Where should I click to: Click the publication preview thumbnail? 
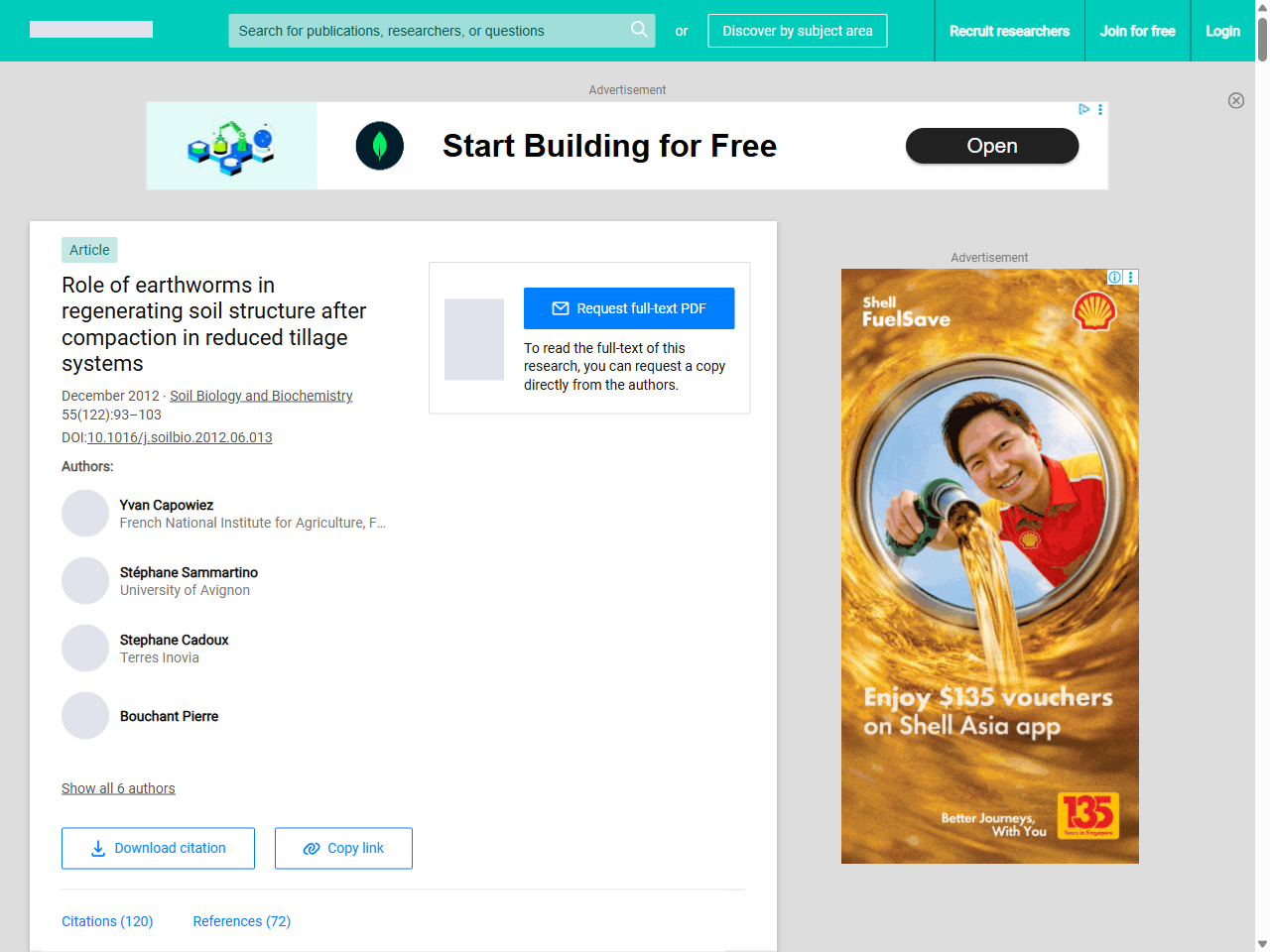click(474, 339)
